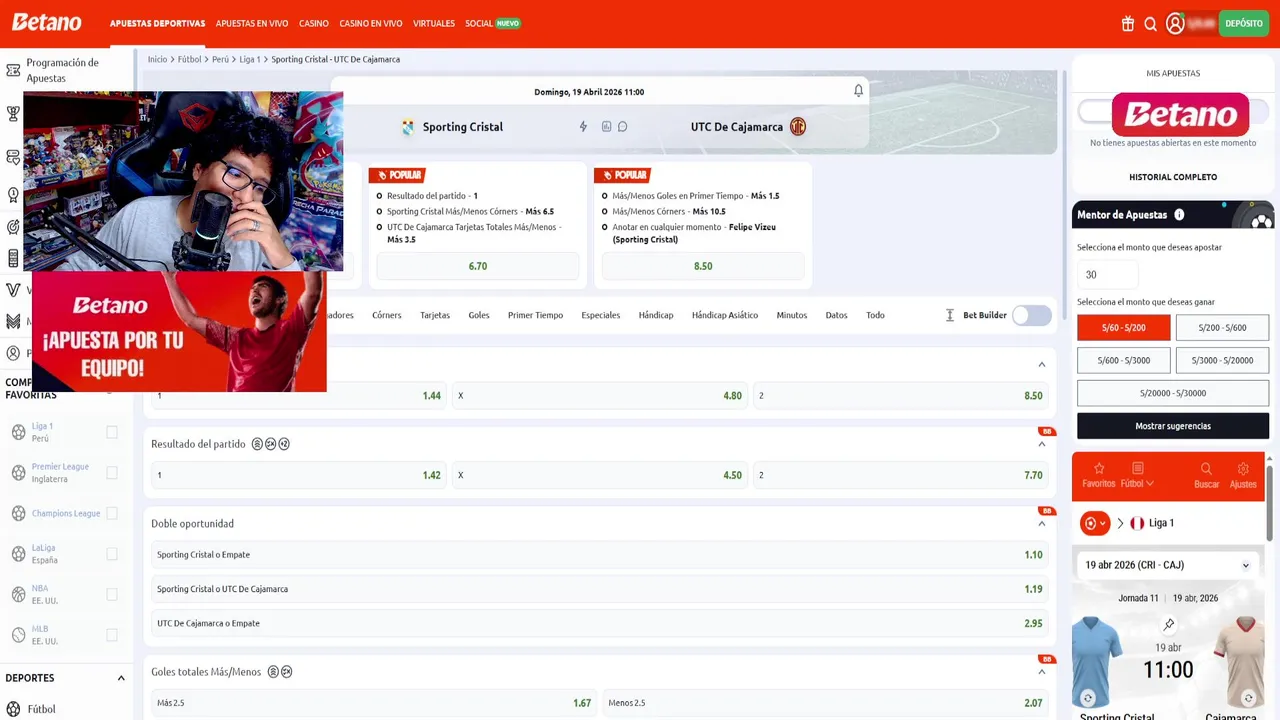Collapse the Goles totales Más/Menos section

click(1041, 672)
